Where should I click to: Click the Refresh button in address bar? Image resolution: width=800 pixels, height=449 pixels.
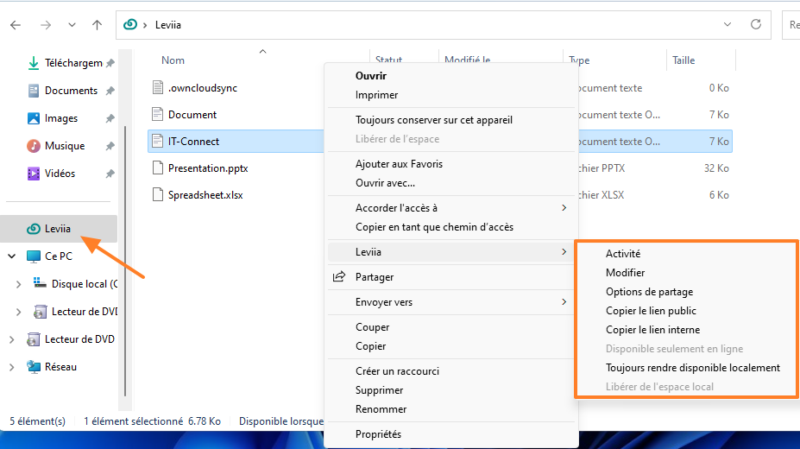pos(765,24)
